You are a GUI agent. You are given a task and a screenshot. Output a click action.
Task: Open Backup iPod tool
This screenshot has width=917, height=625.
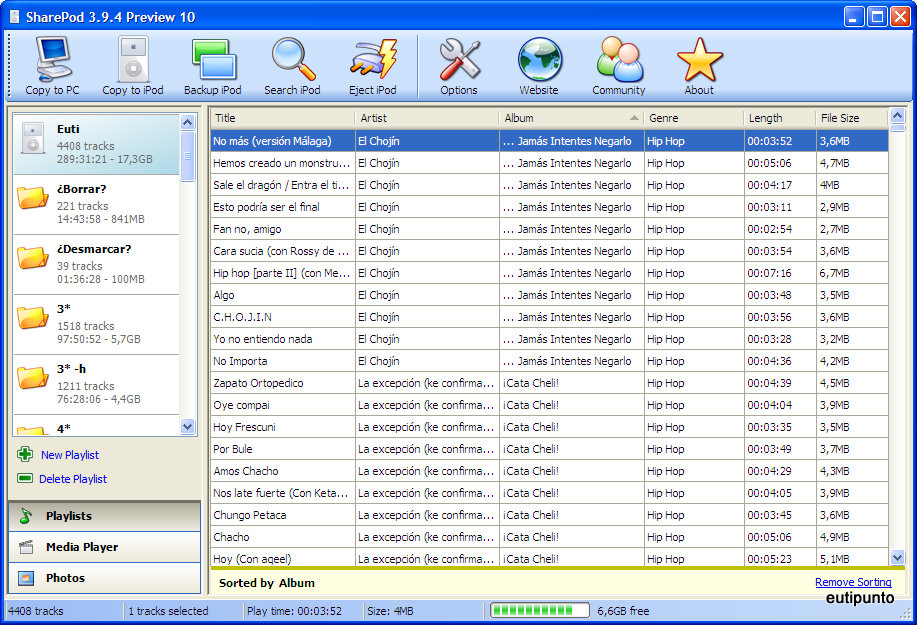click(x=213, y=58)
